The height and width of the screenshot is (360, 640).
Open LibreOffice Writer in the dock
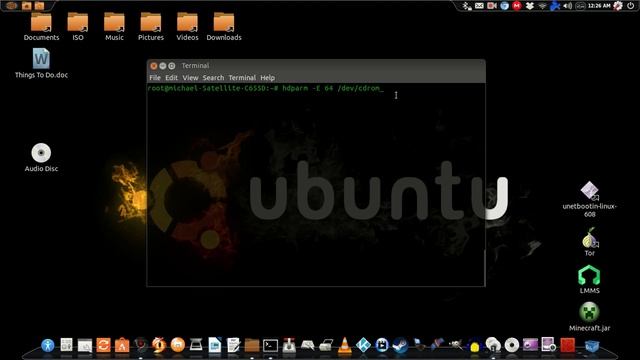point(214,345)
